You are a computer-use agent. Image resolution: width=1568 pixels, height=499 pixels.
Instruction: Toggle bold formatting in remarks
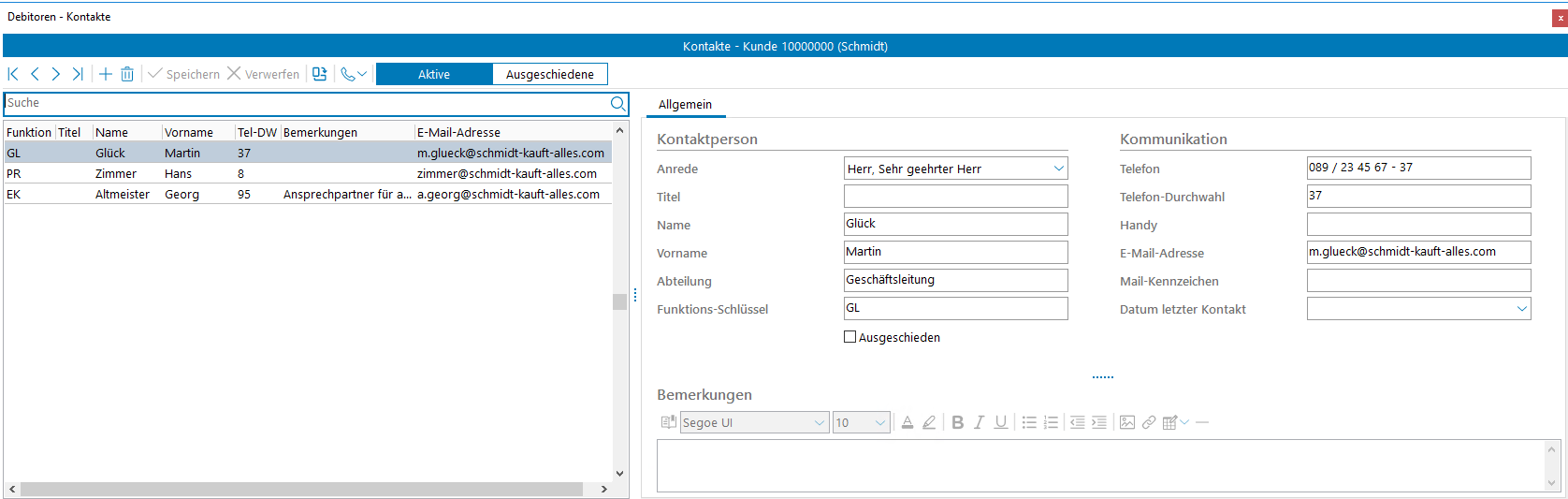pos(957,422)
